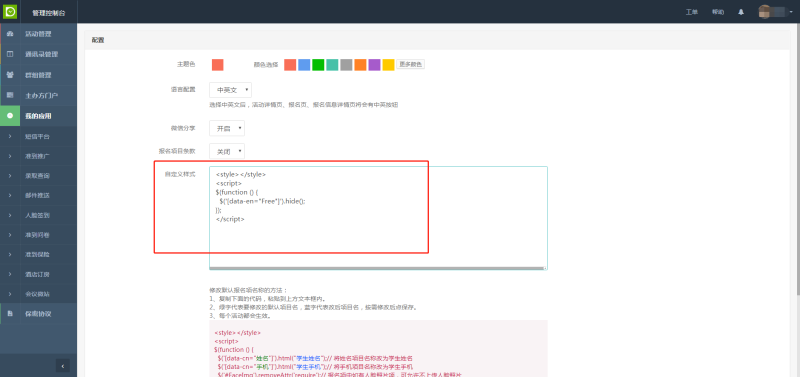Screen dimensions: 800x377
Task: Pick the yellow color swatch
Action: coord(388,65)
